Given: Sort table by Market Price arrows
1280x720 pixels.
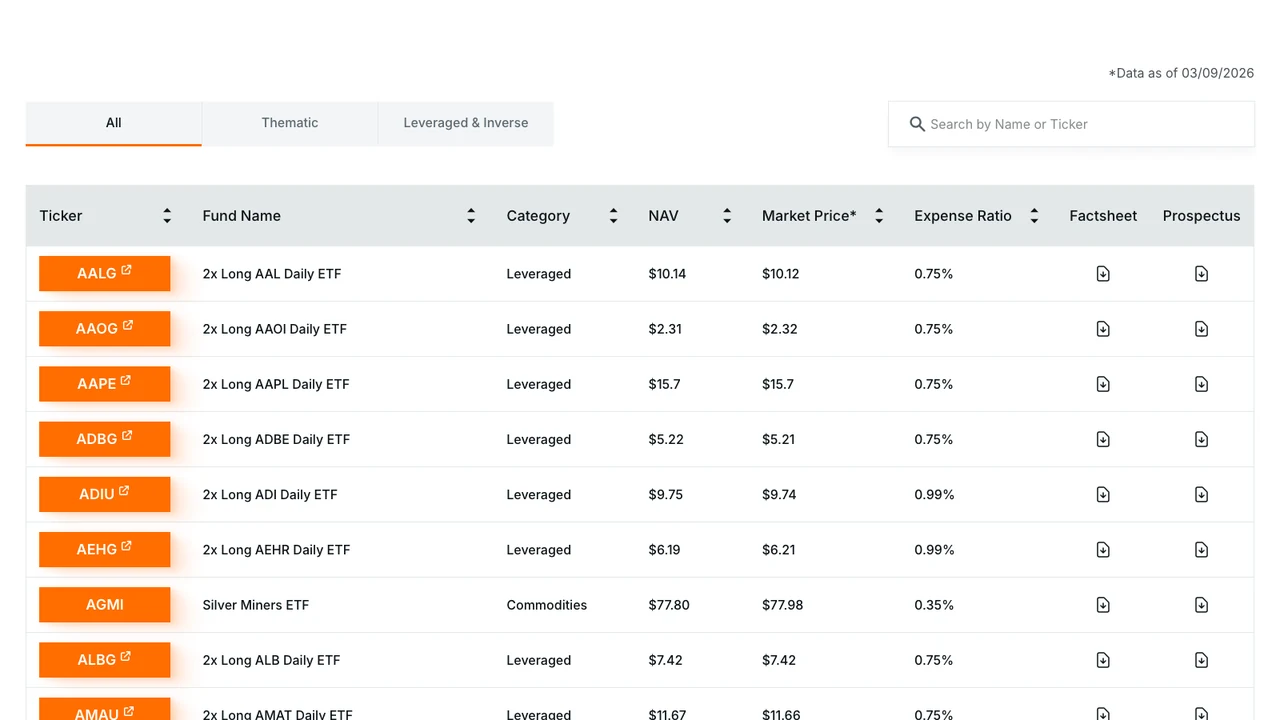Looking at the screenshot, I should point(879,216).
